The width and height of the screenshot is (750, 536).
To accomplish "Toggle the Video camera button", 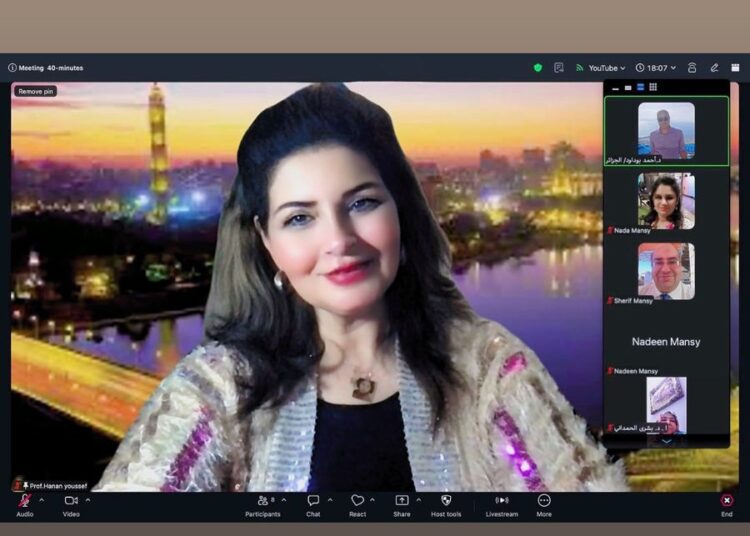I will pyautogui.click(x=71, y=505).
